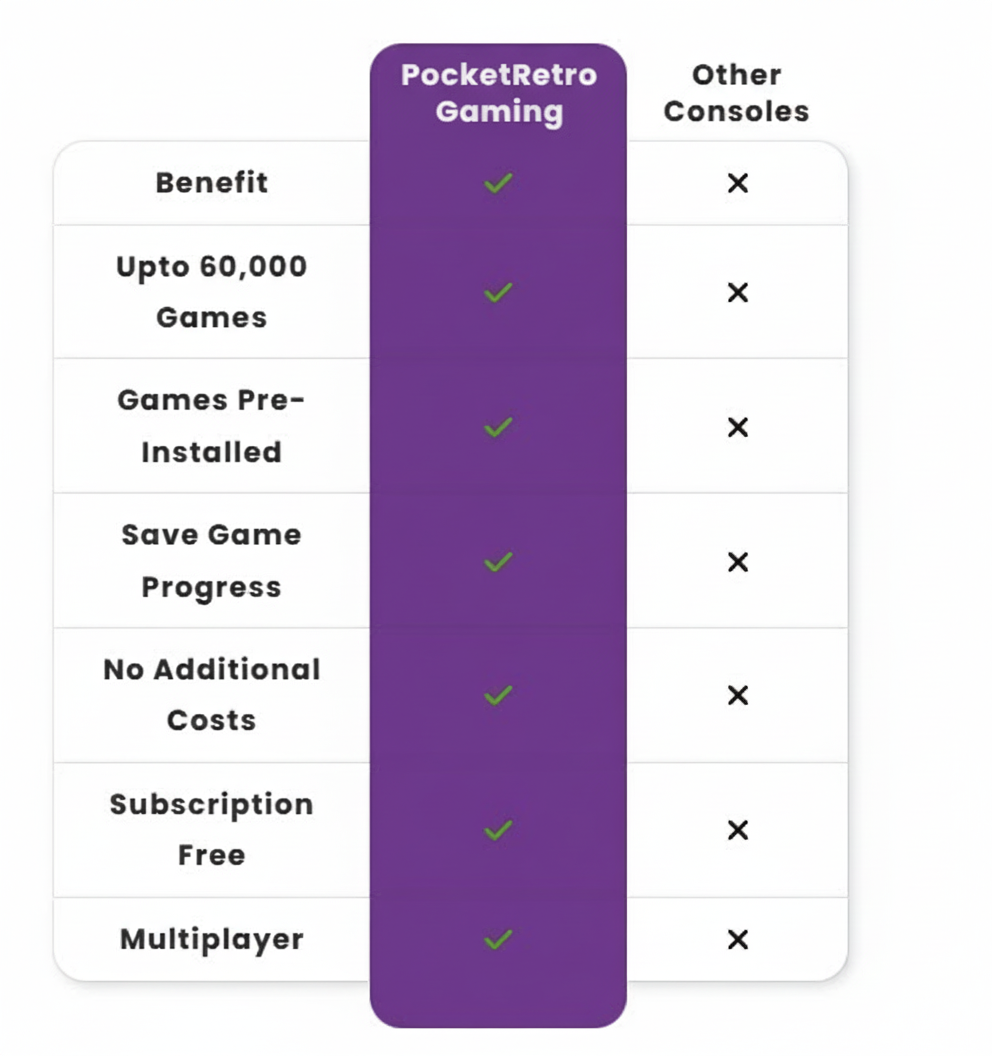Click the Multiplayer row label
Image resolution: width=992 pixels, height=1056 pixels.
pyautogui.click(x=212, y=939)
